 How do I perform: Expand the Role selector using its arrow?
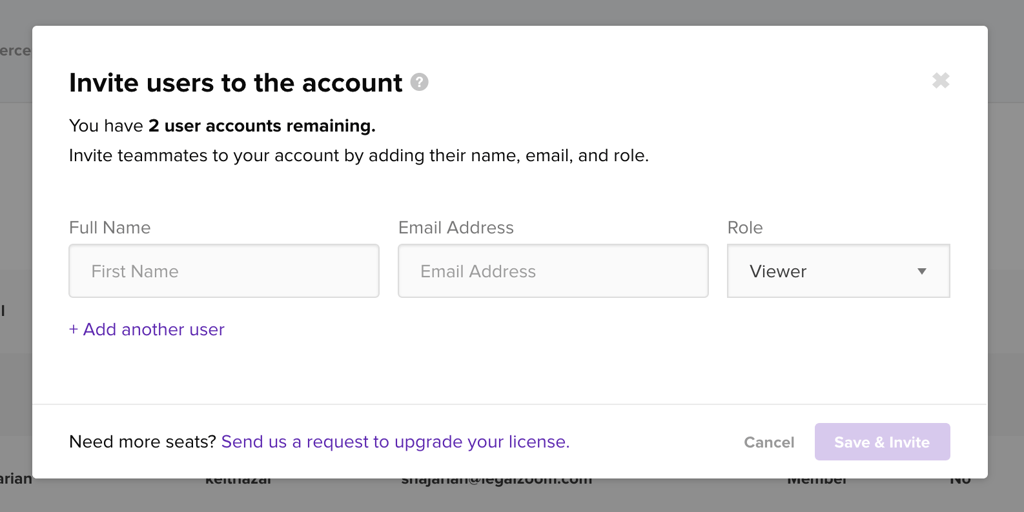[x=922, y=272]
